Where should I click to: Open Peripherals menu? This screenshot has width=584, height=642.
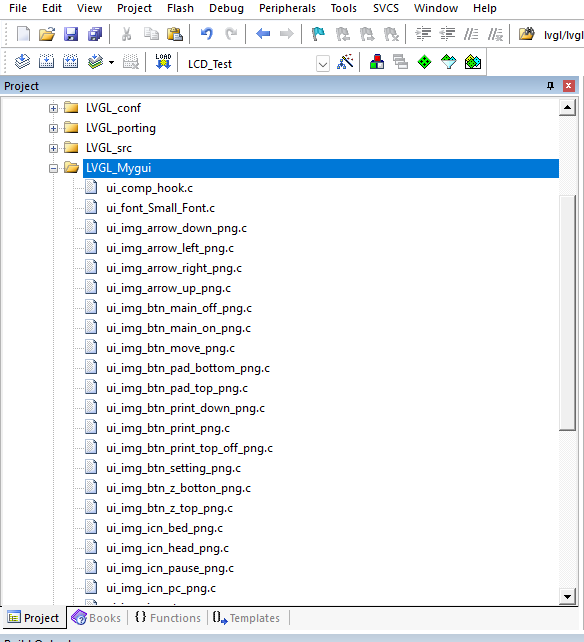pyautogui.click(x=287, y=8)
